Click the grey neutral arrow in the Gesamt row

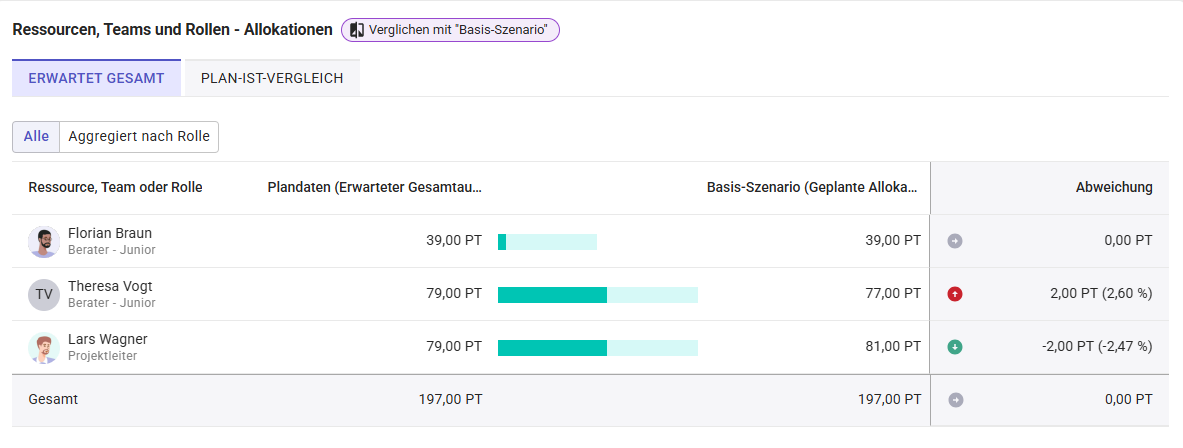pyautogui.click(x=955, y=400)
